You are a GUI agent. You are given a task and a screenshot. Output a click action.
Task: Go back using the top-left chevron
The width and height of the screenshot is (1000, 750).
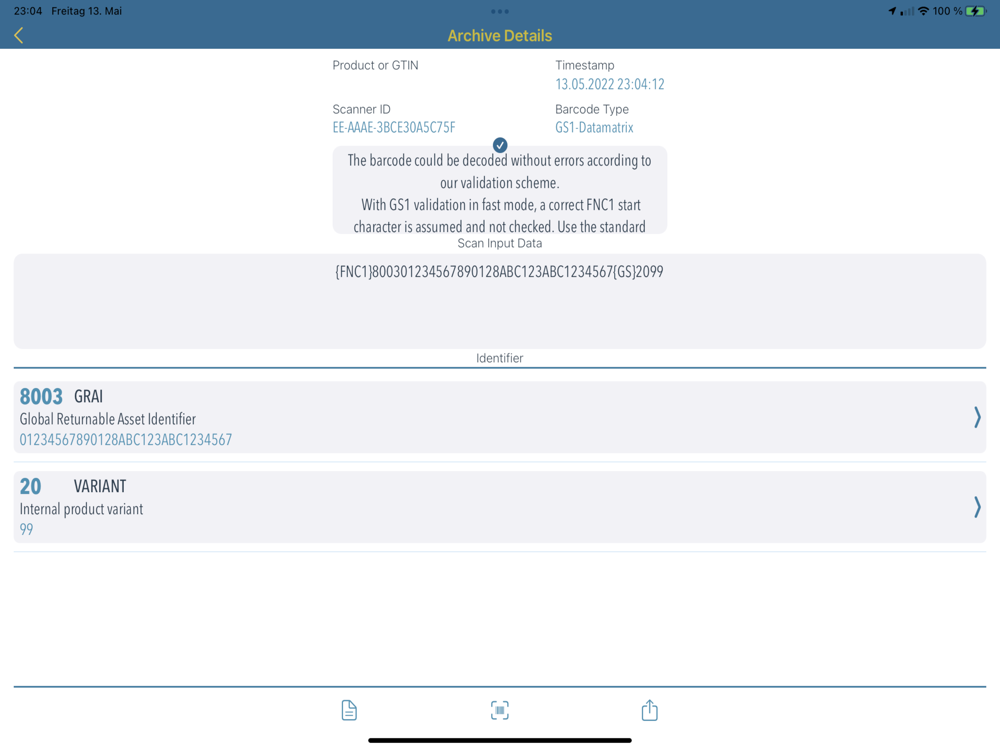[x=18, y=36]
